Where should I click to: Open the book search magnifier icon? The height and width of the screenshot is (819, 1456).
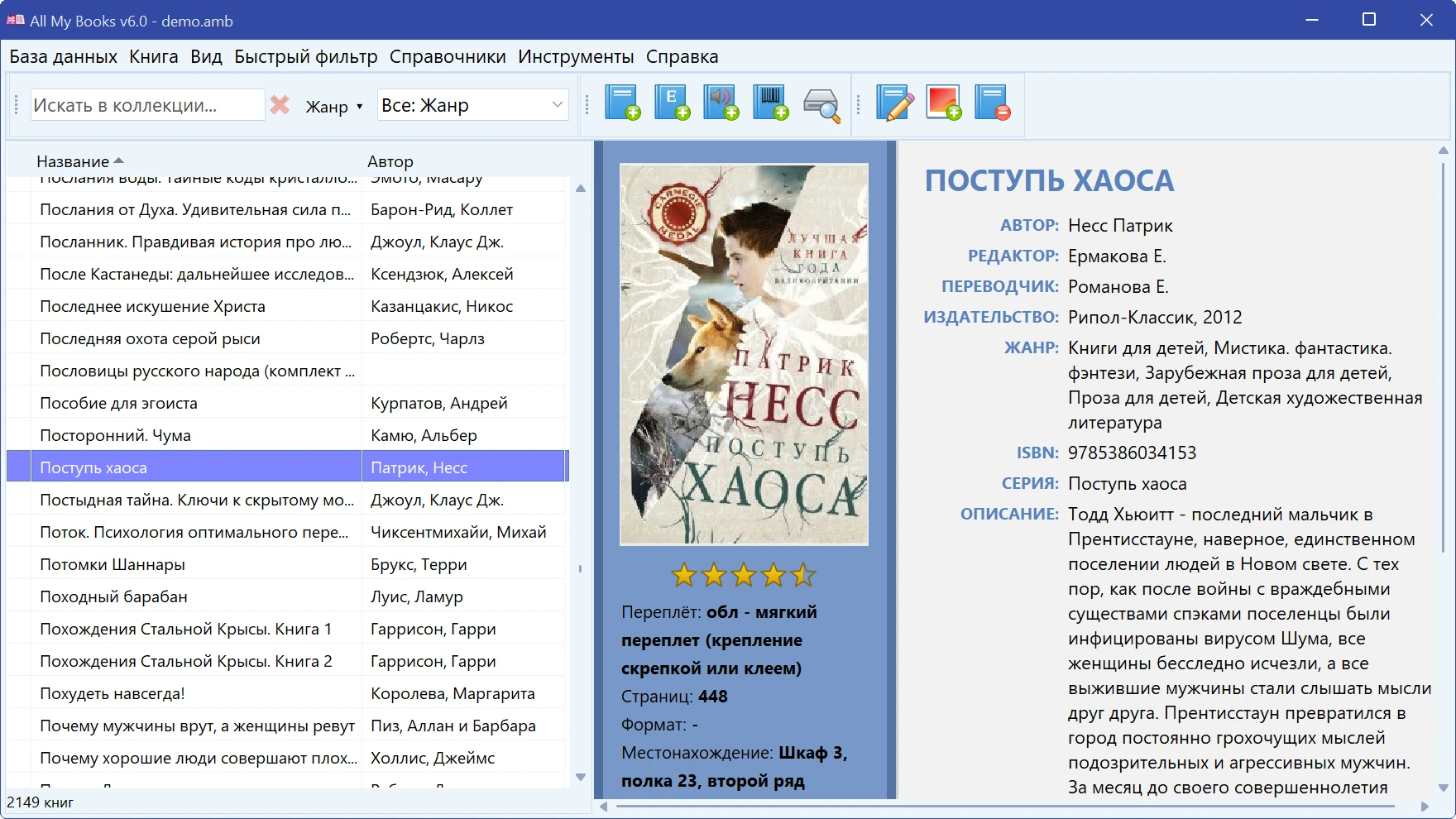click(821, 105)
